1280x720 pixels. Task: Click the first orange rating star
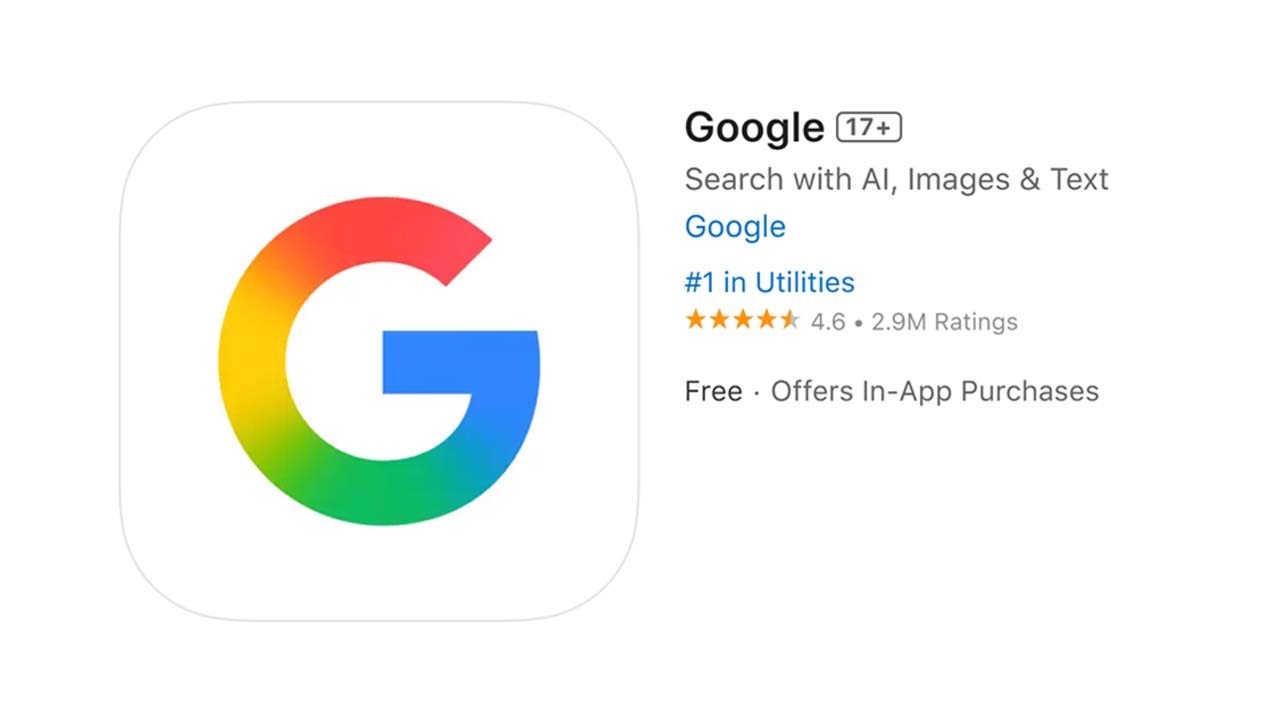pyautogui.click(x=695, y=321)
